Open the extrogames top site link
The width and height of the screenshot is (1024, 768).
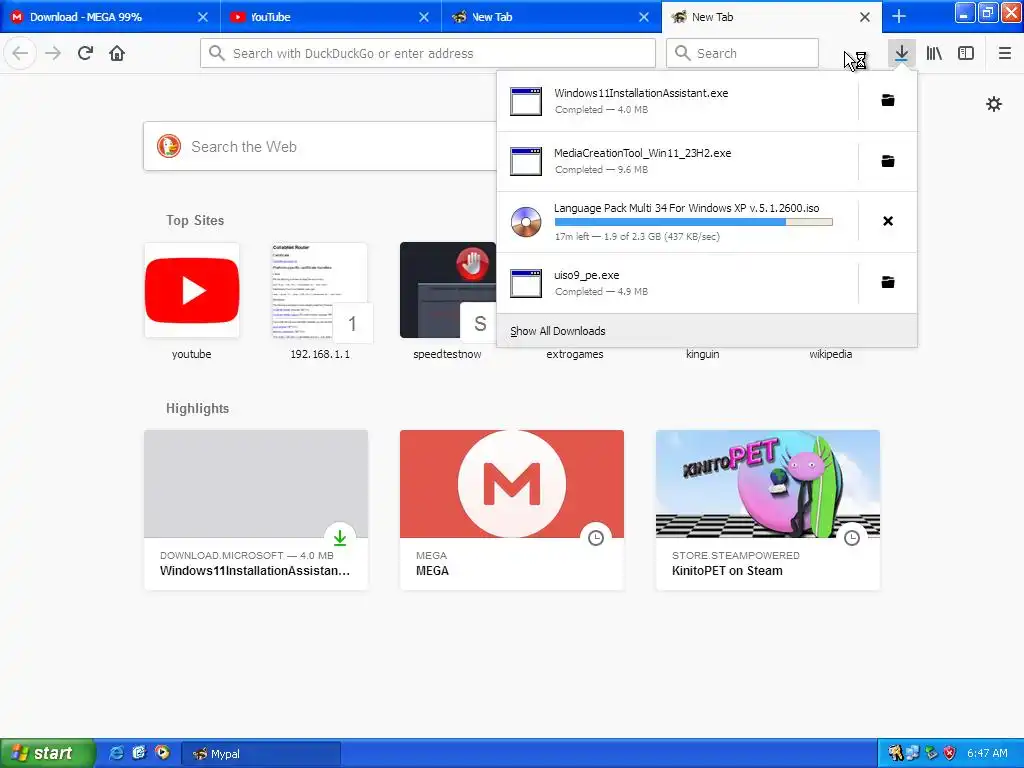(575, 354)
